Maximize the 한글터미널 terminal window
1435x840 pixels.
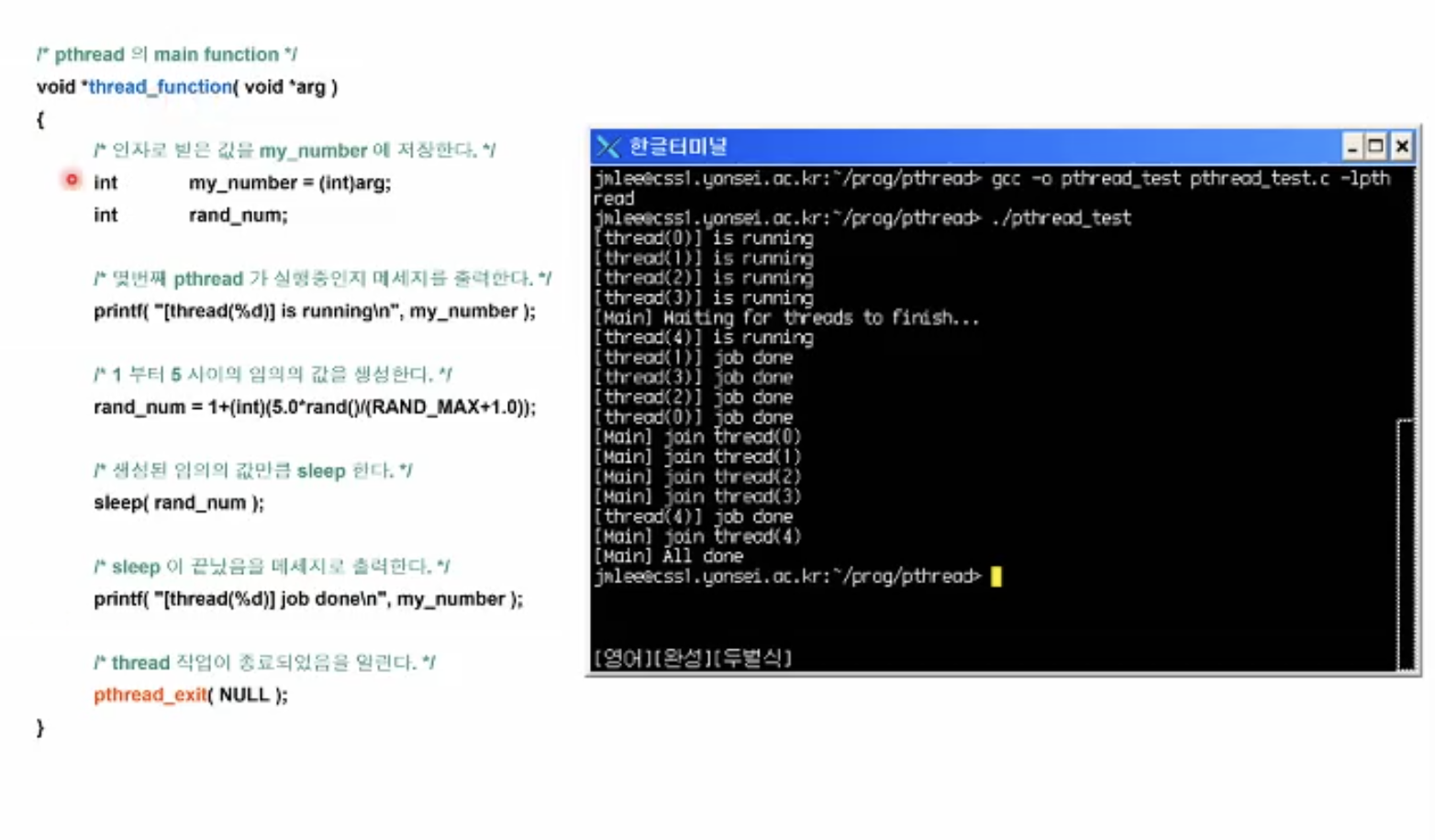[x=1376, y=147]
